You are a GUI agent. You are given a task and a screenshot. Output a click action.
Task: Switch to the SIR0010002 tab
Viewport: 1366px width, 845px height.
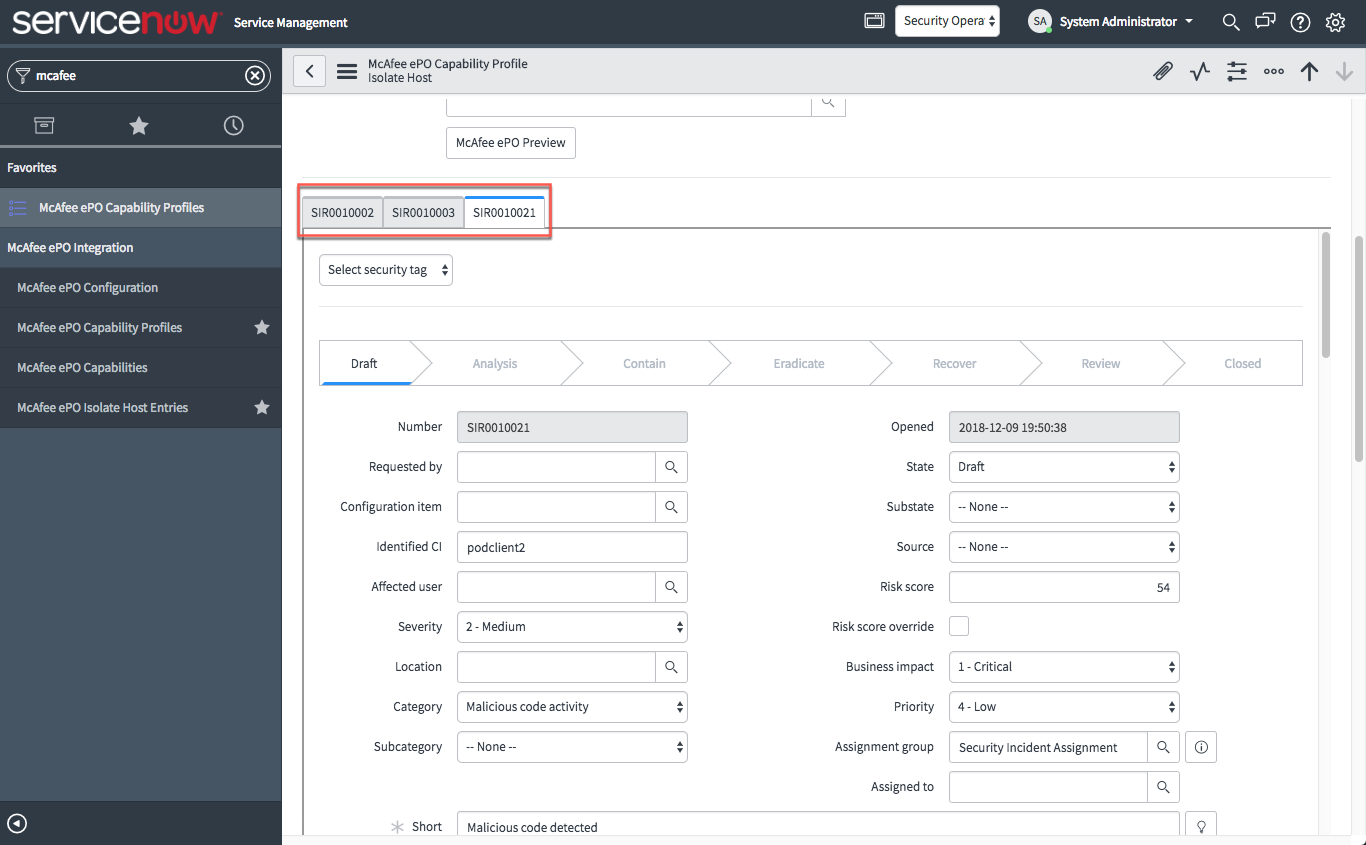342,213
